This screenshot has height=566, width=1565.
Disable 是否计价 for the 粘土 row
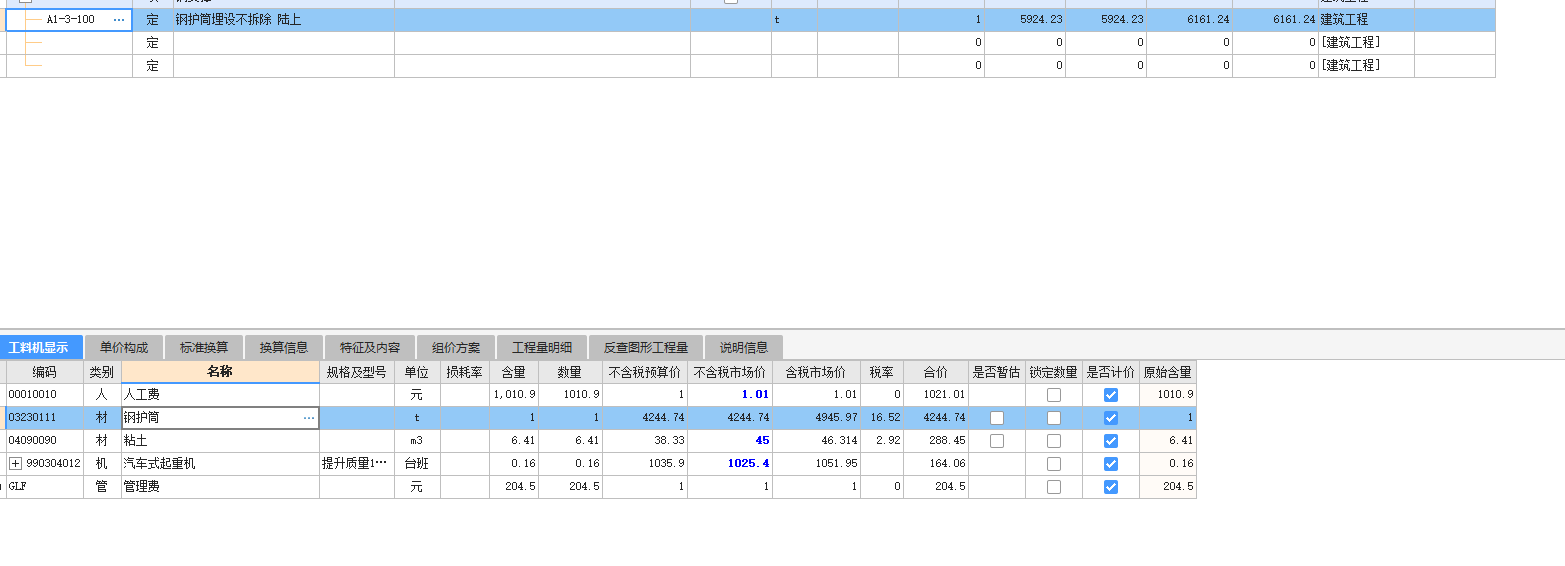point(1111,441)
